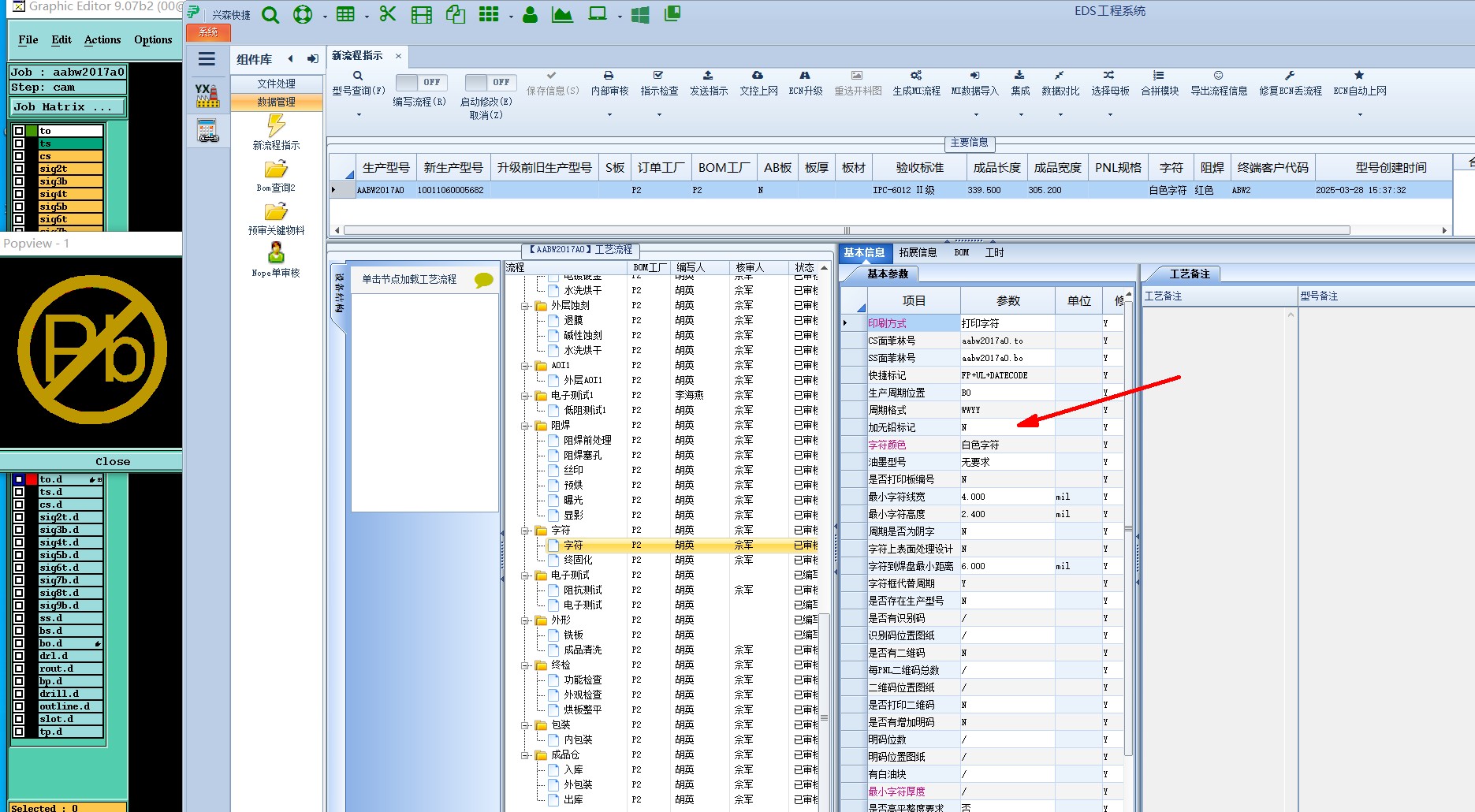Click the stacked pages icon in top toolbar
This screenshot has width=1475, height=812.
pos(672,13)
